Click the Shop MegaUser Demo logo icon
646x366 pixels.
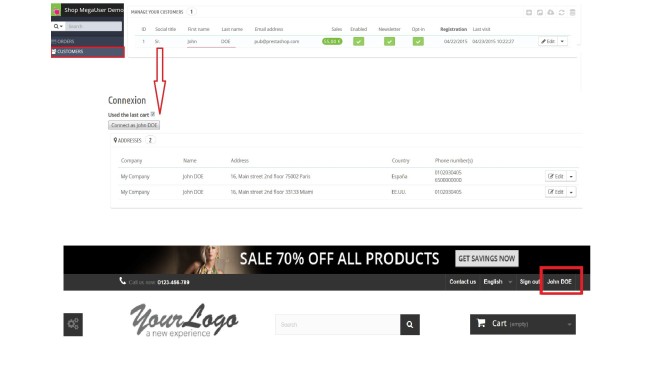(56, 10)
